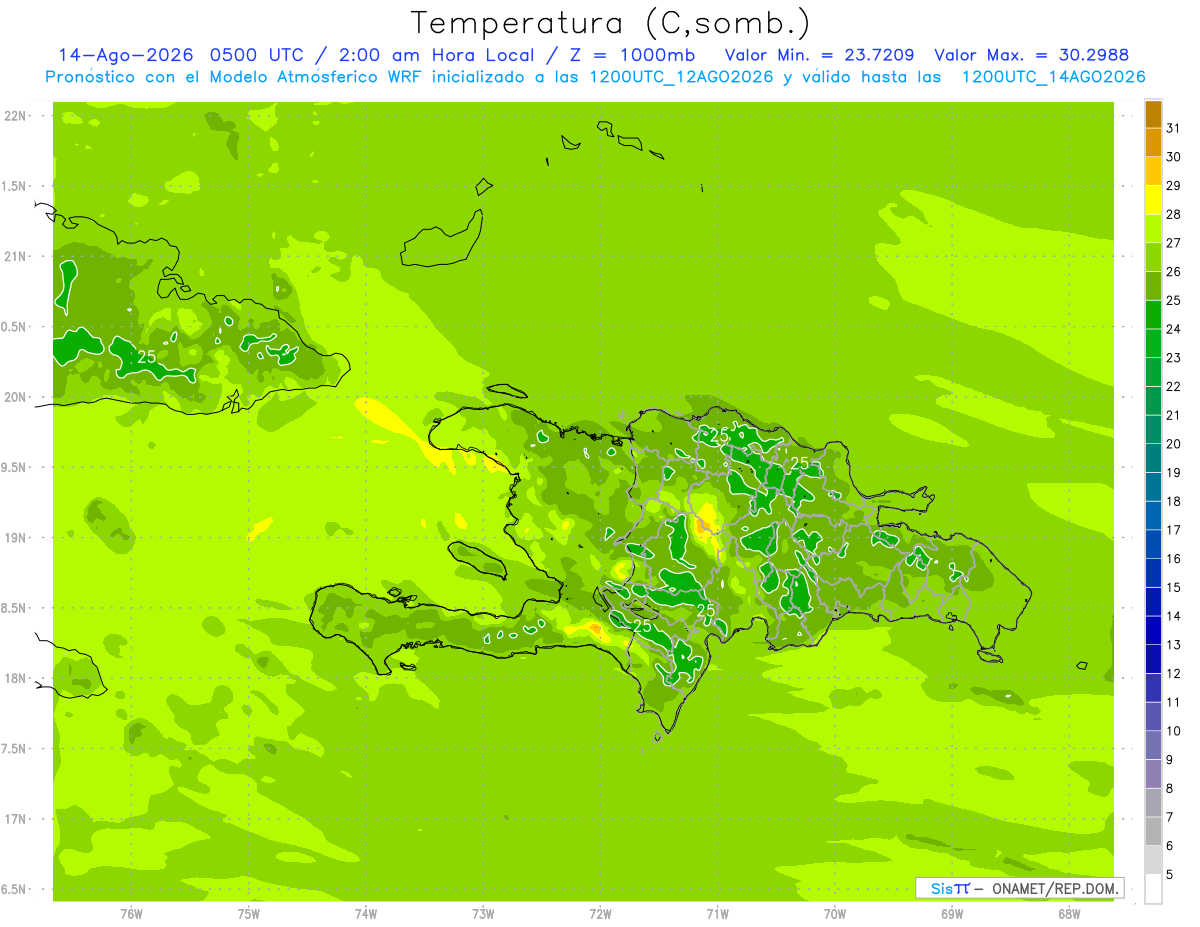The image size is (1200, 927).
Task: Click the legend value "7"
Action: pyautogui.click(x=1170, y=818)
